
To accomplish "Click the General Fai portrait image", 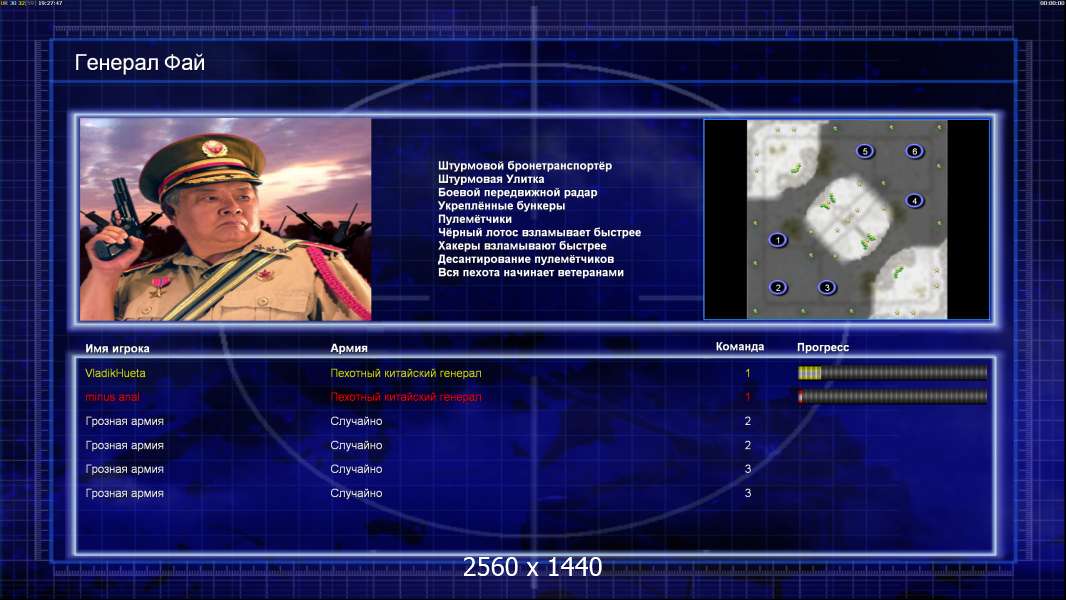I will click(x=225, y=220).
